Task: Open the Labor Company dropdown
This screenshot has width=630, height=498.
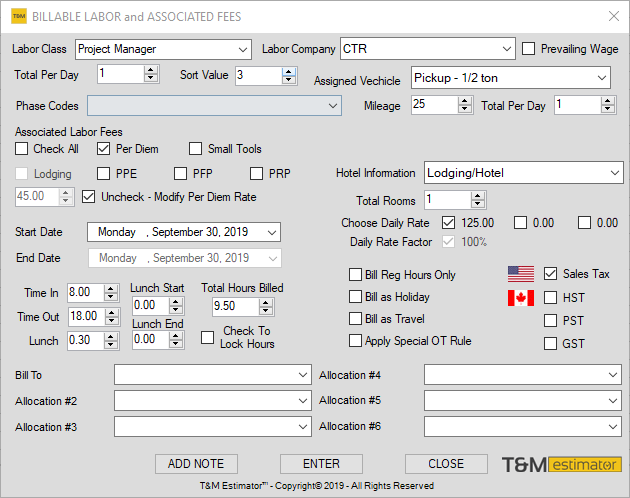Action: pos(507,49)
